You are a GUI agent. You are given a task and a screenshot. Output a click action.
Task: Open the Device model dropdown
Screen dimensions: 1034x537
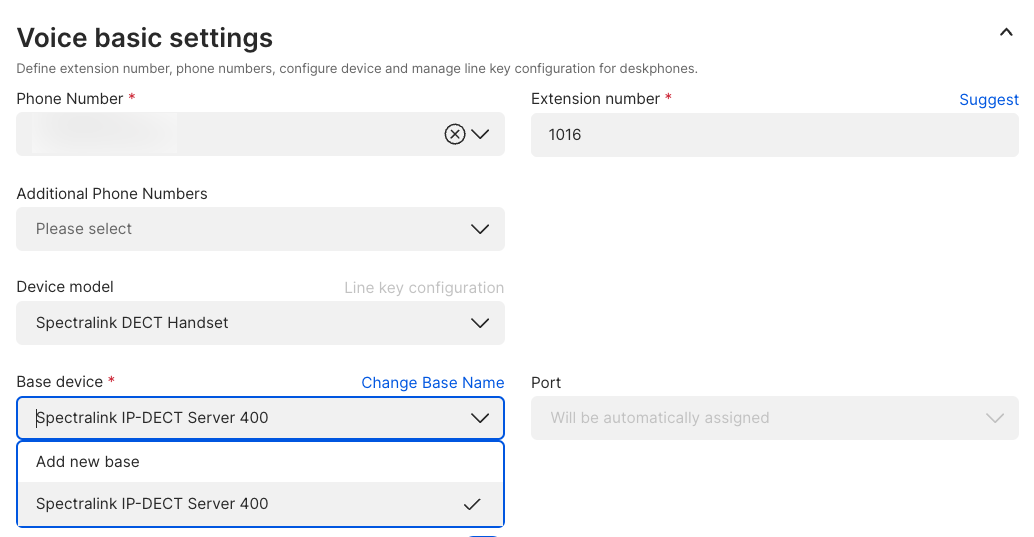click(260, 323)
